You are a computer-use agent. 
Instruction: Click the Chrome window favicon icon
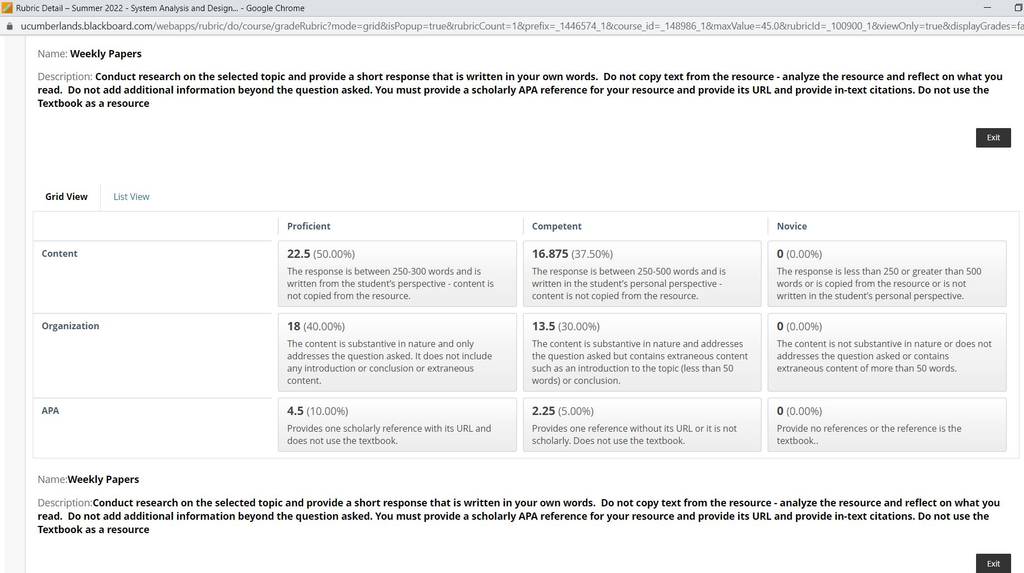point(7,8)
